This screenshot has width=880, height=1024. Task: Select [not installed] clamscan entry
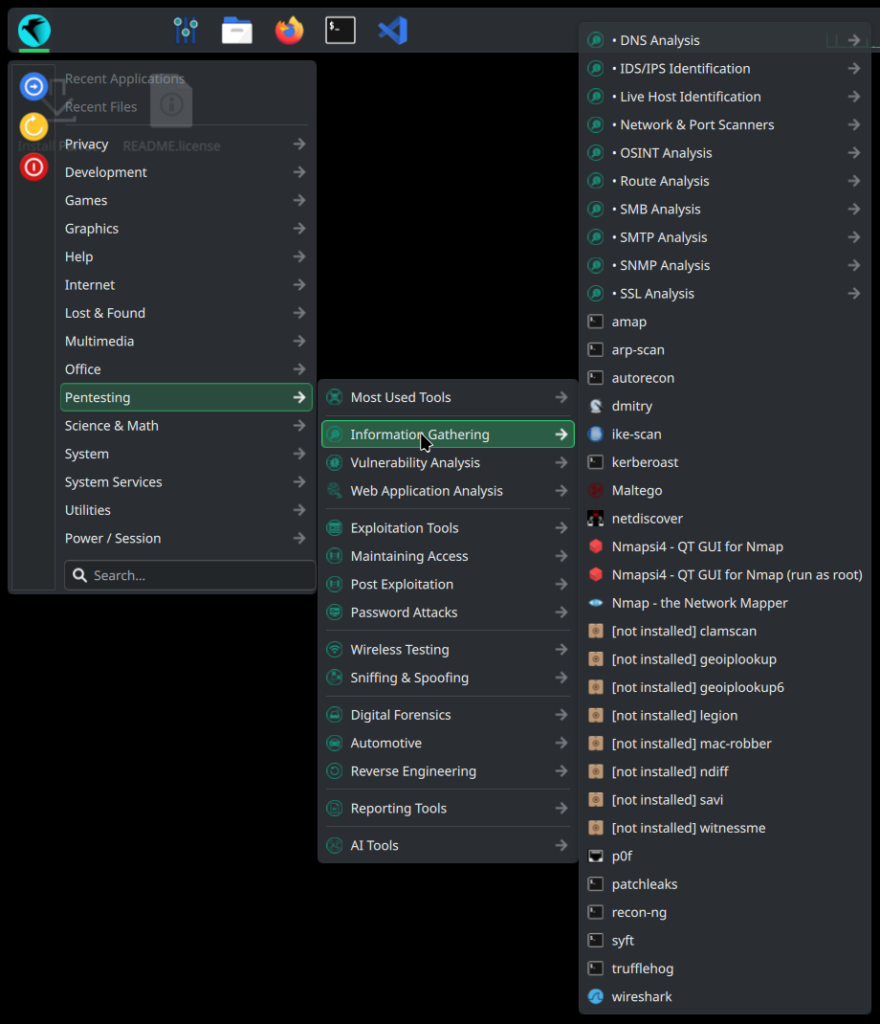pyautogui.click(x=725, y=631)
